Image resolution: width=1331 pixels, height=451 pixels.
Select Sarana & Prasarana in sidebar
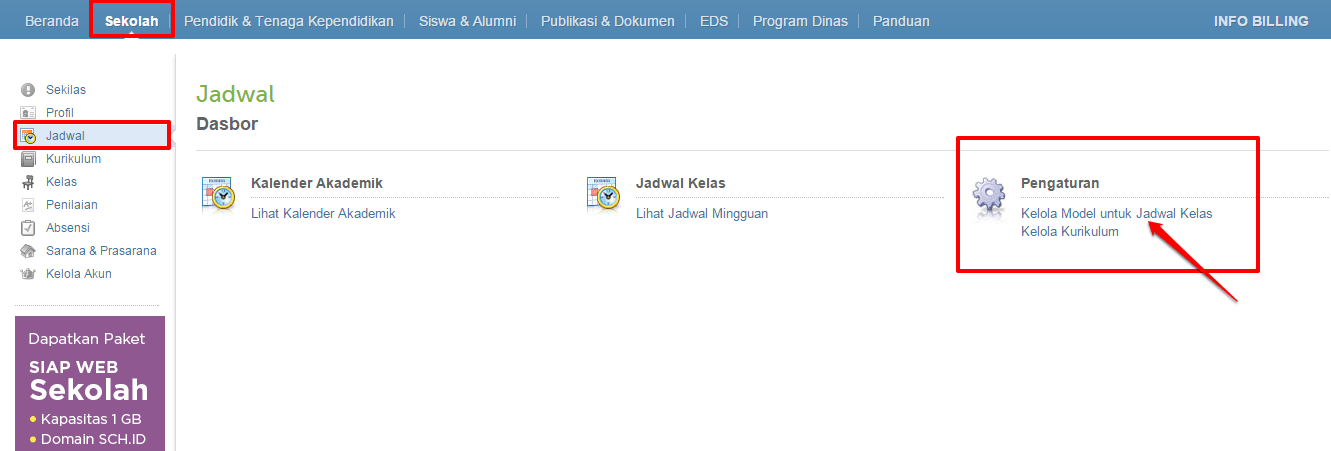(101, 251)
